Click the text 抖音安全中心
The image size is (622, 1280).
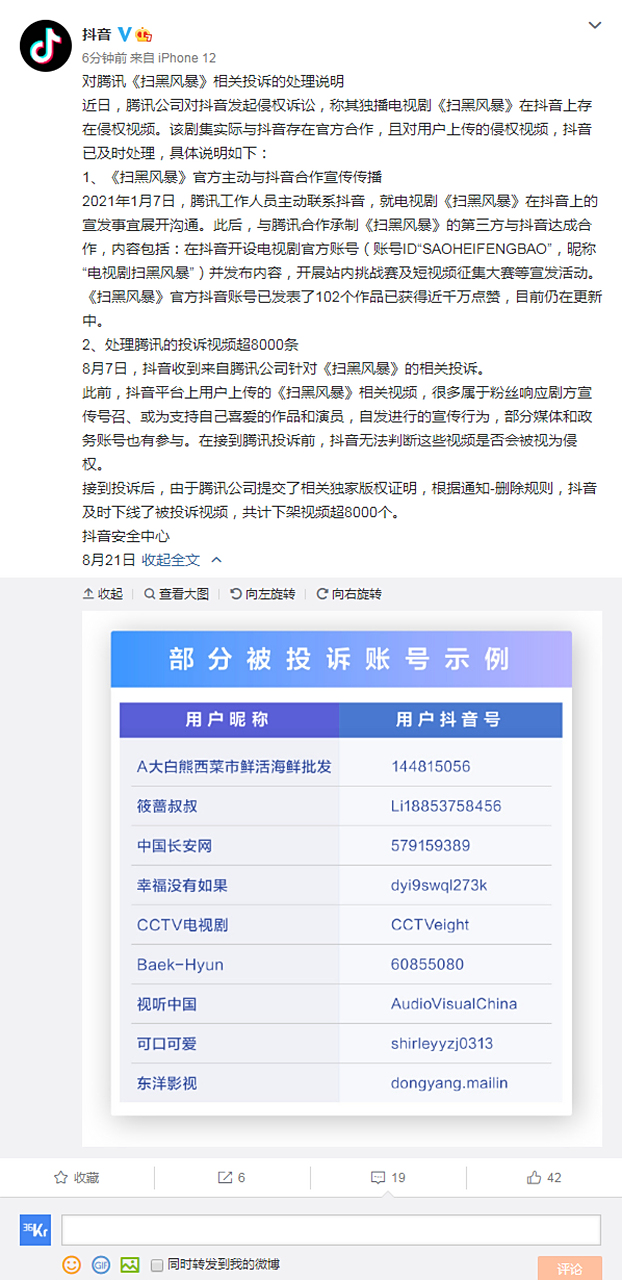coord(126,537)
